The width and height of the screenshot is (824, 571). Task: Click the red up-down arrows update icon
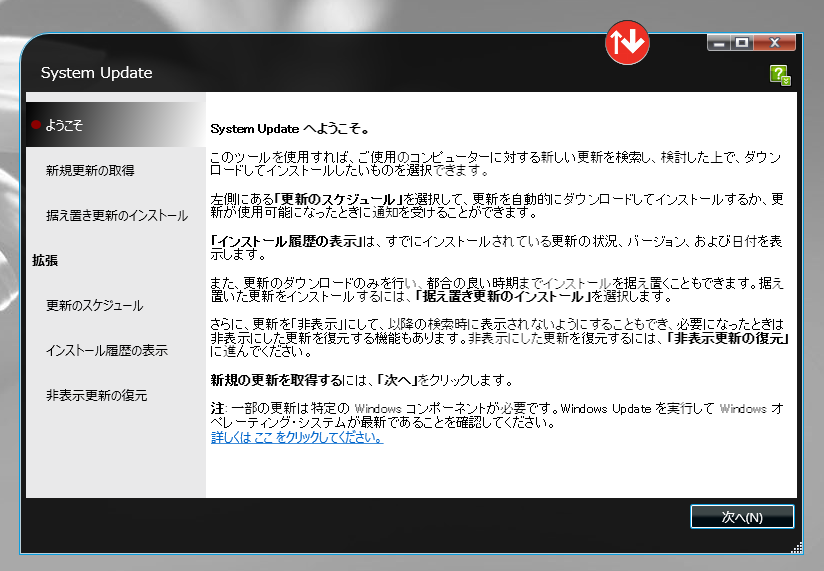click(627, 43)
